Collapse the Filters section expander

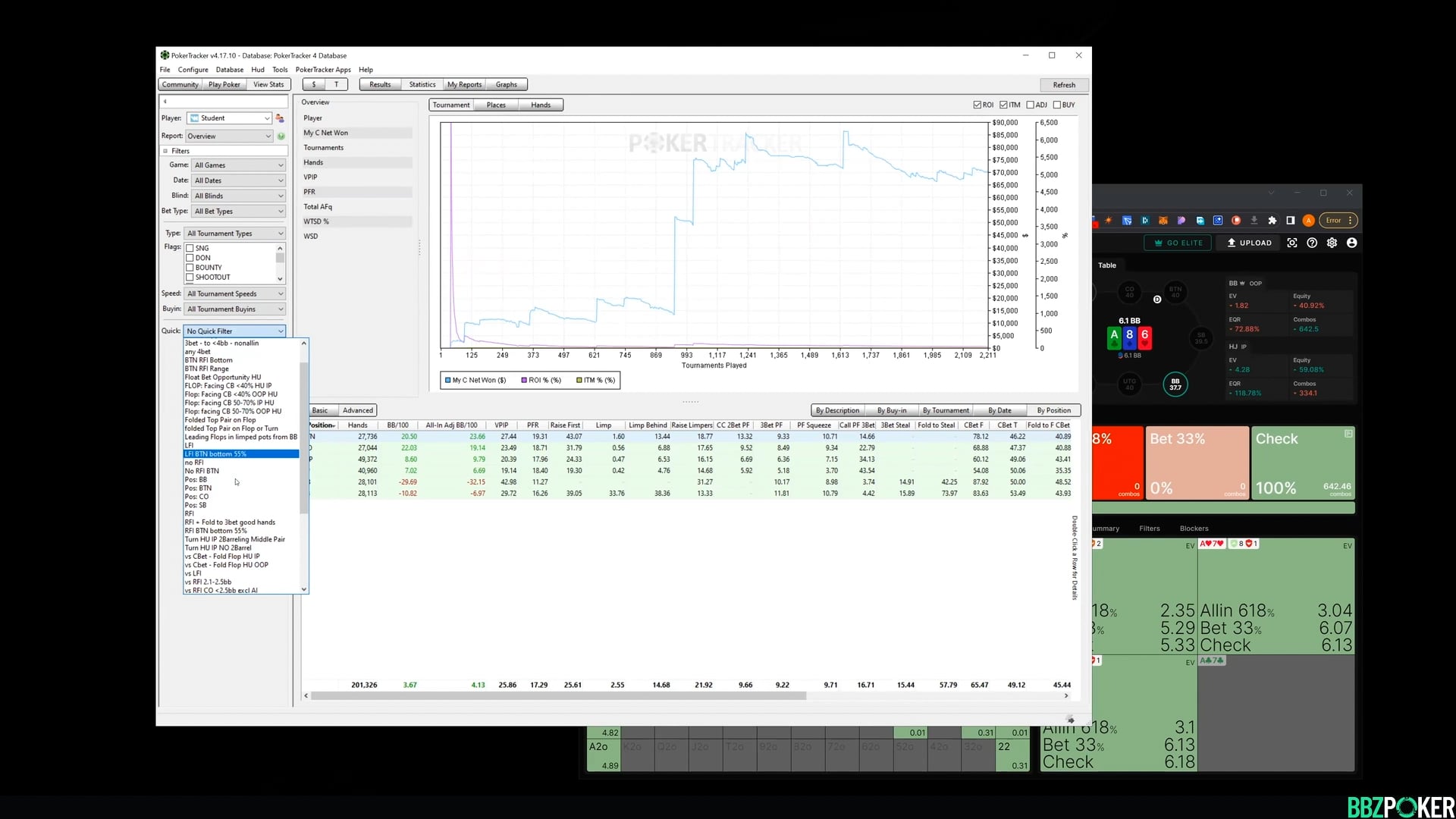pos(165,151)
